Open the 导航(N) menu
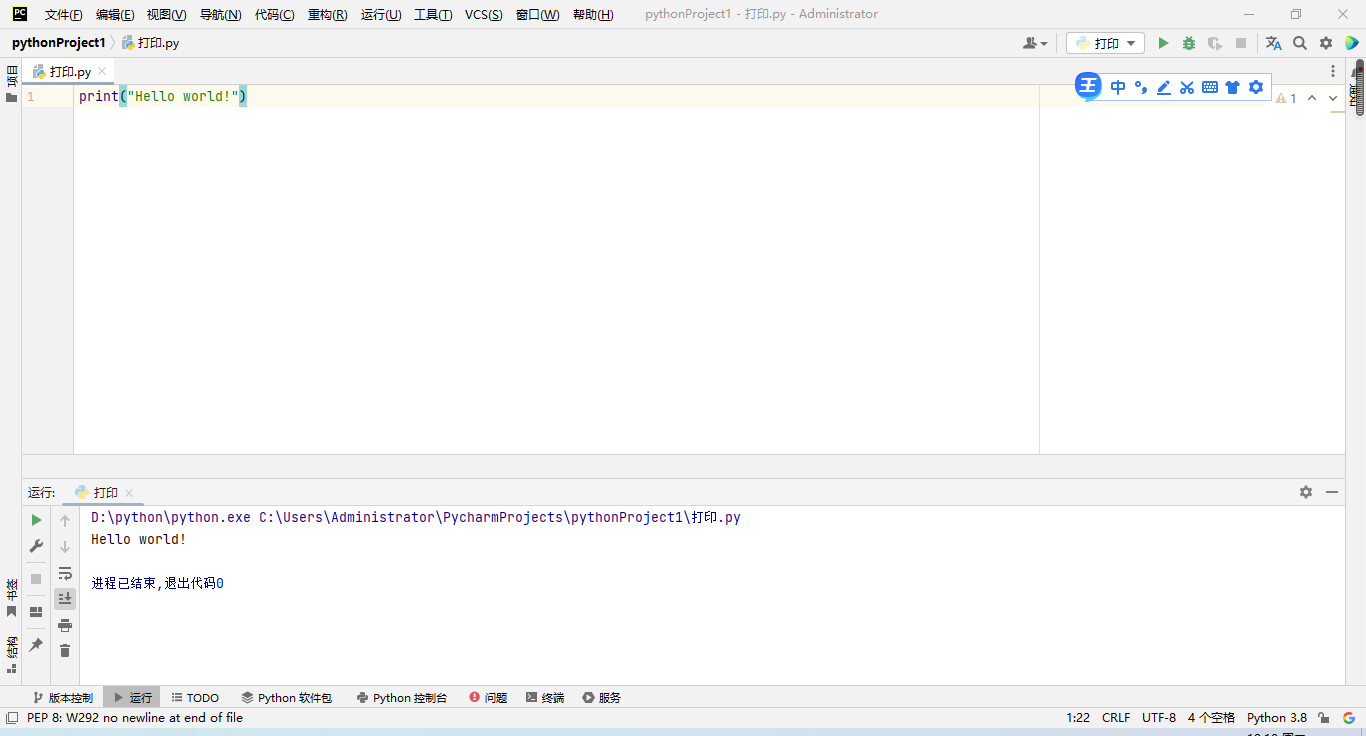This screenshot has width=1366, height=736. (x=220, y=14)
